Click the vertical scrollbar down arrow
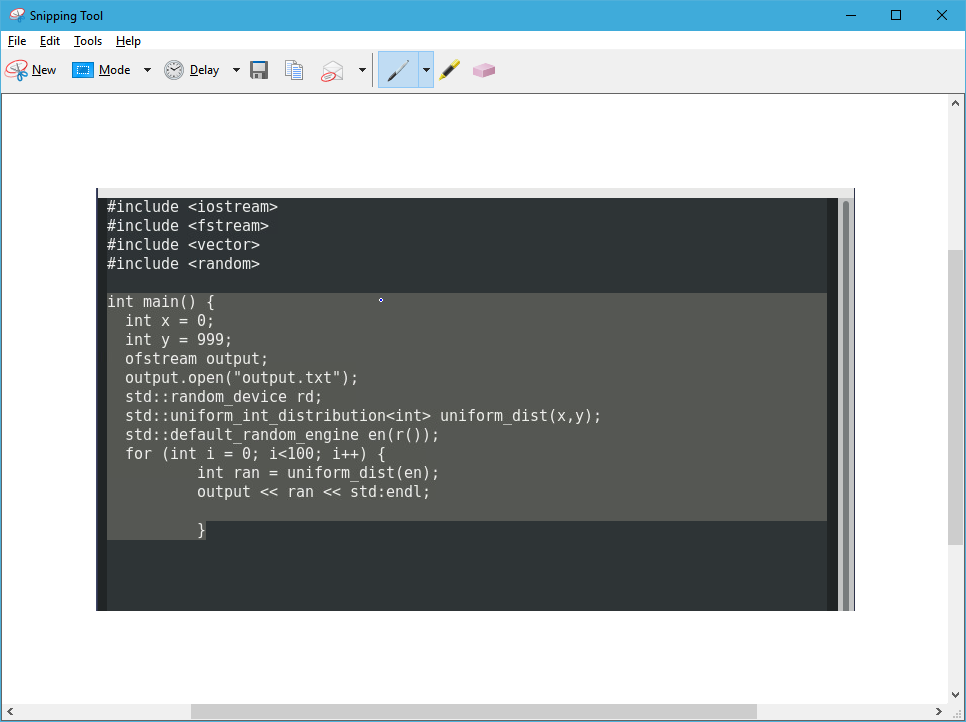The width and height of the screenshot is (966, 722). pos(956,693)
